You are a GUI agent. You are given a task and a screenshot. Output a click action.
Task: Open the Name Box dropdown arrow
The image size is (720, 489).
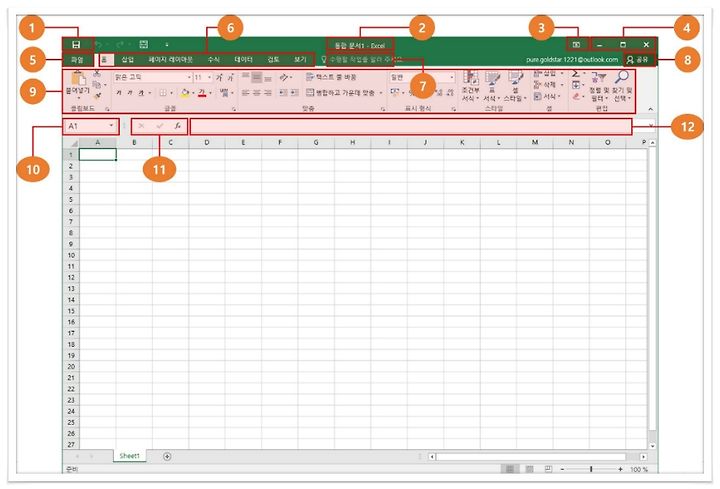click(111, 126)
